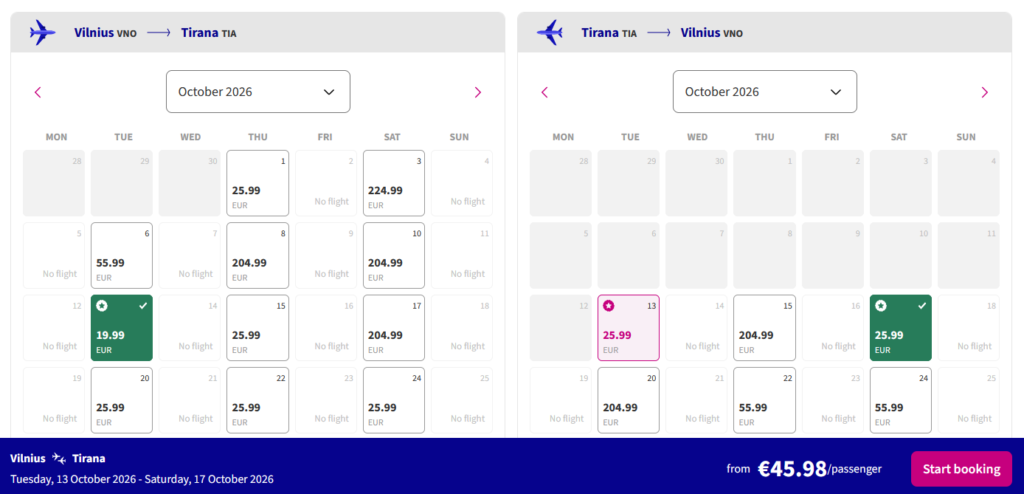Pick outbound 6 October 55.99 EUR fare
Viewport: 1024px width, 494px height.
pos(122,255)
